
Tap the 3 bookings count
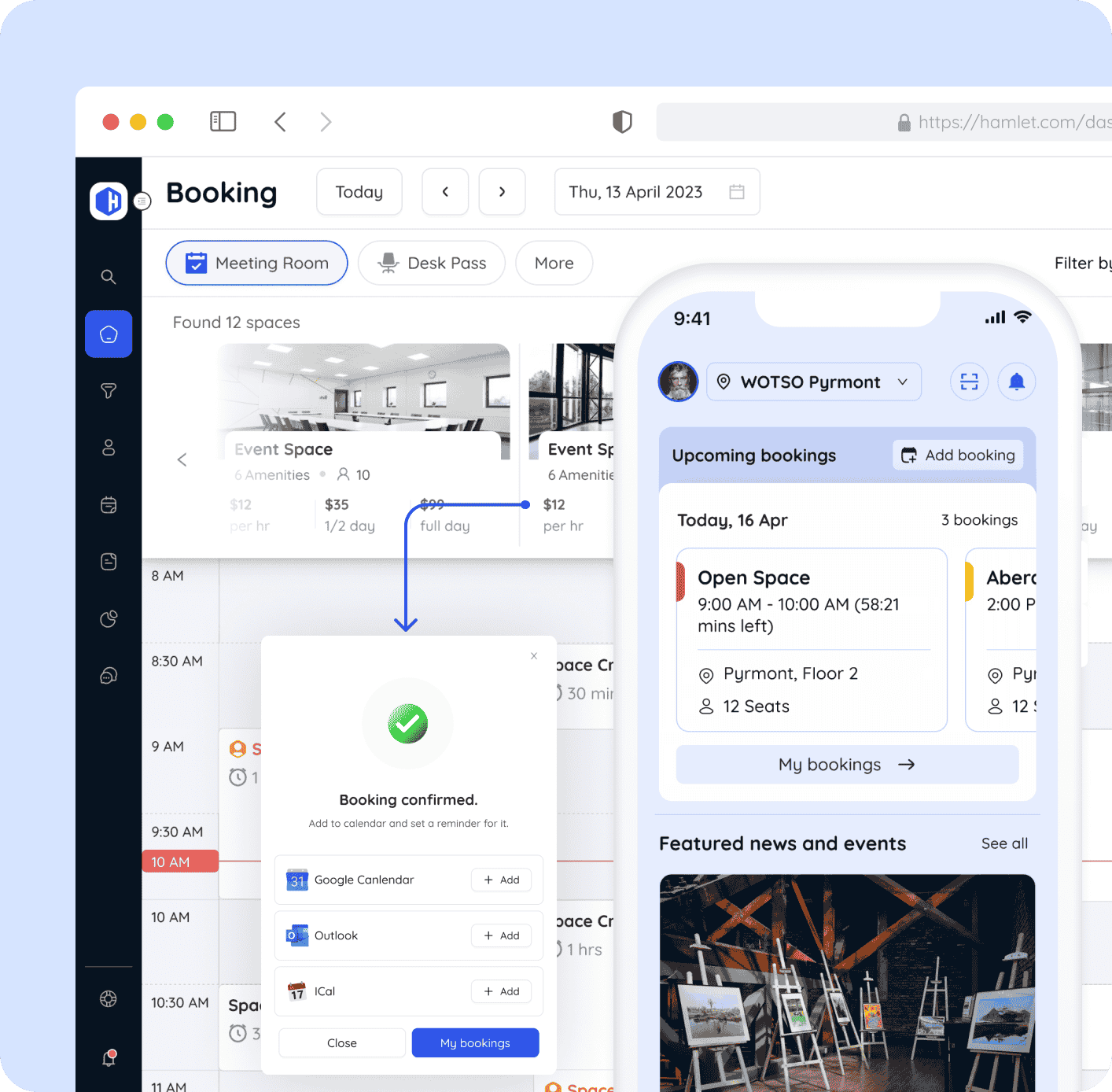[x=979, y=520]
